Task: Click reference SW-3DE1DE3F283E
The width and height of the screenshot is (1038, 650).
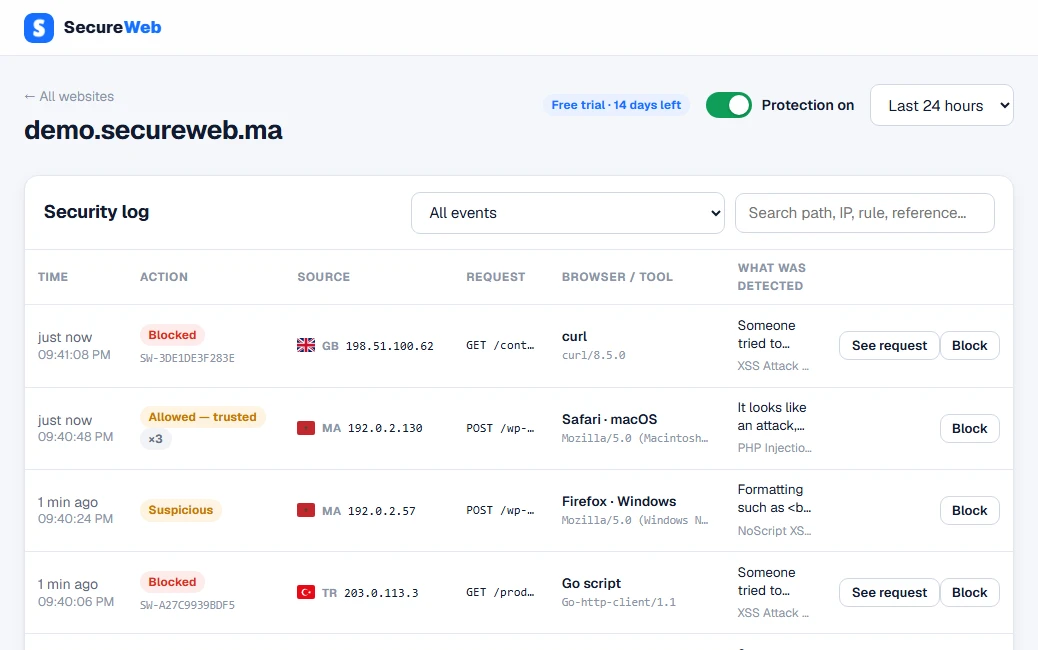Action: [x=187, y=358]
